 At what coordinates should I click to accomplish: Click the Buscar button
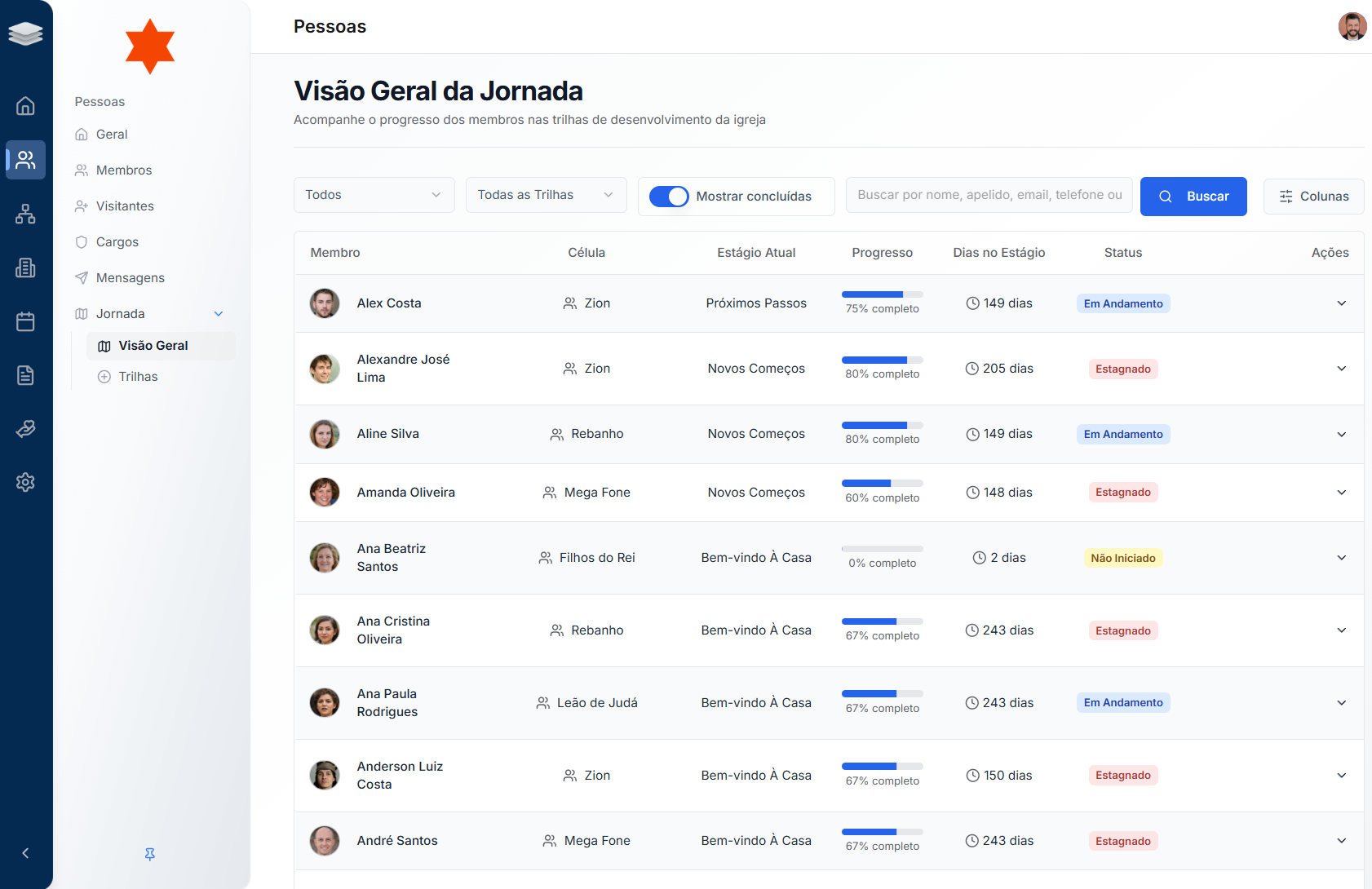tap(1193, 197)
